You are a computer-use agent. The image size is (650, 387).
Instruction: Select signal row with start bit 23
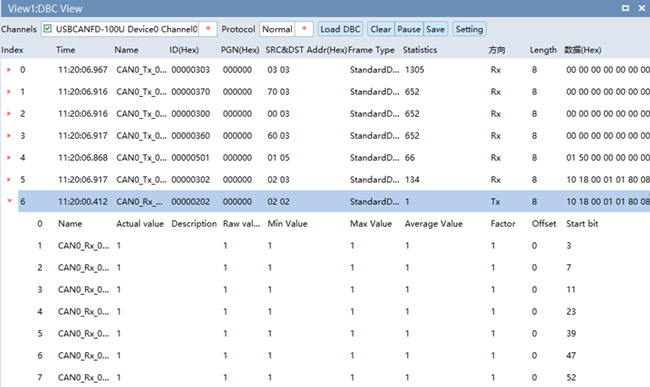point(334,311)
